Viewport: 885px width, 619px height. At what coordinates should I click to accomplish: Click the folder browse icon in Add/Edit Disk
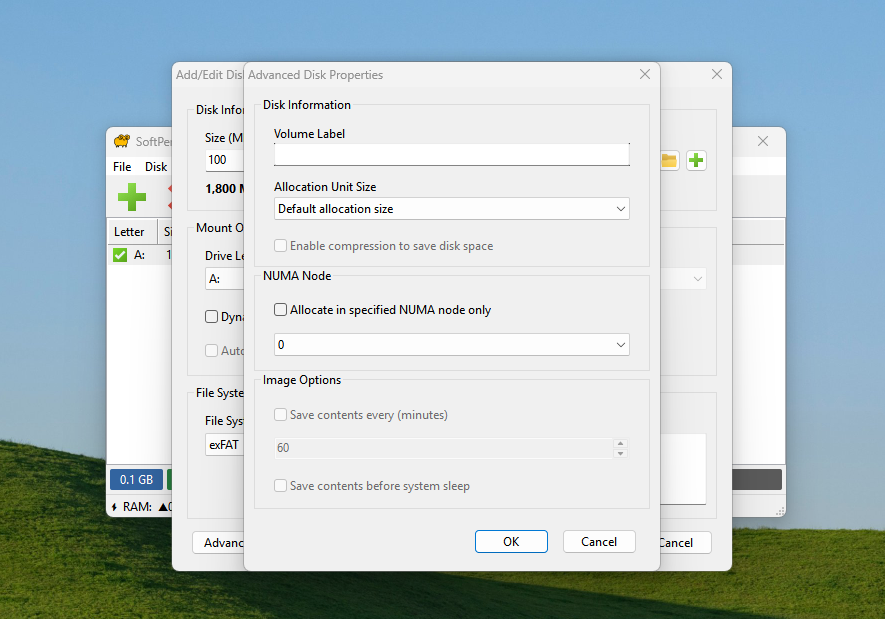pyautogui.click(x=669, y=160)
